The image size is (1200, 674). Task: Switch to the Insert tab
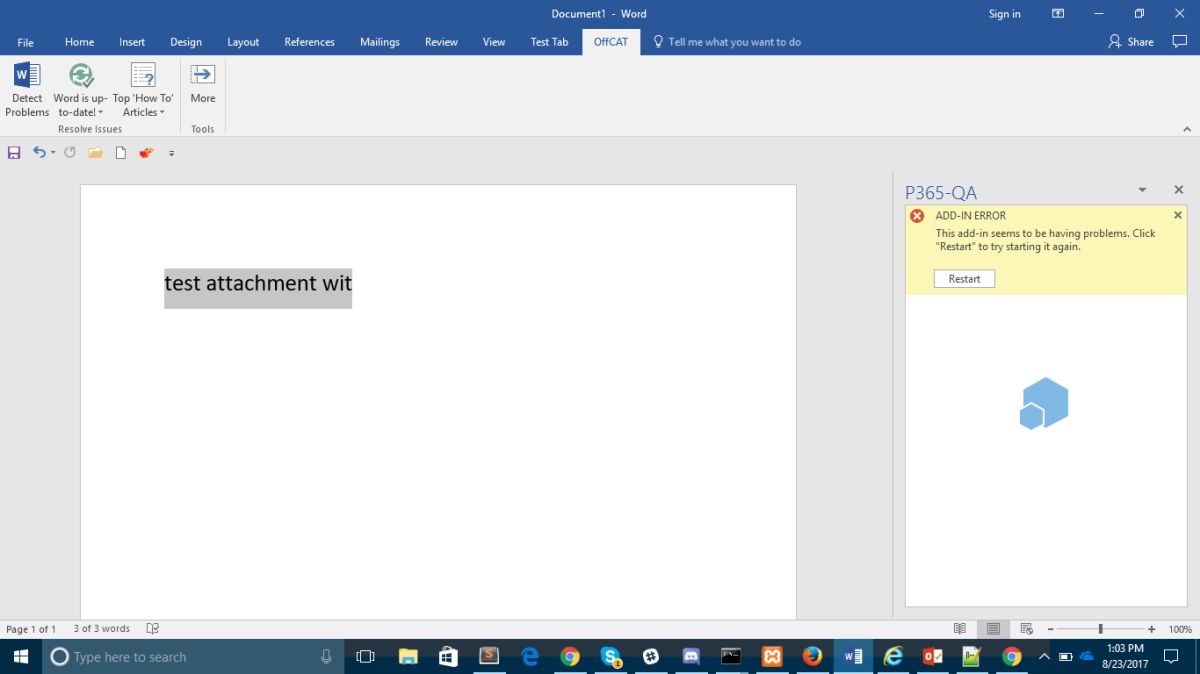coord(132,42)
